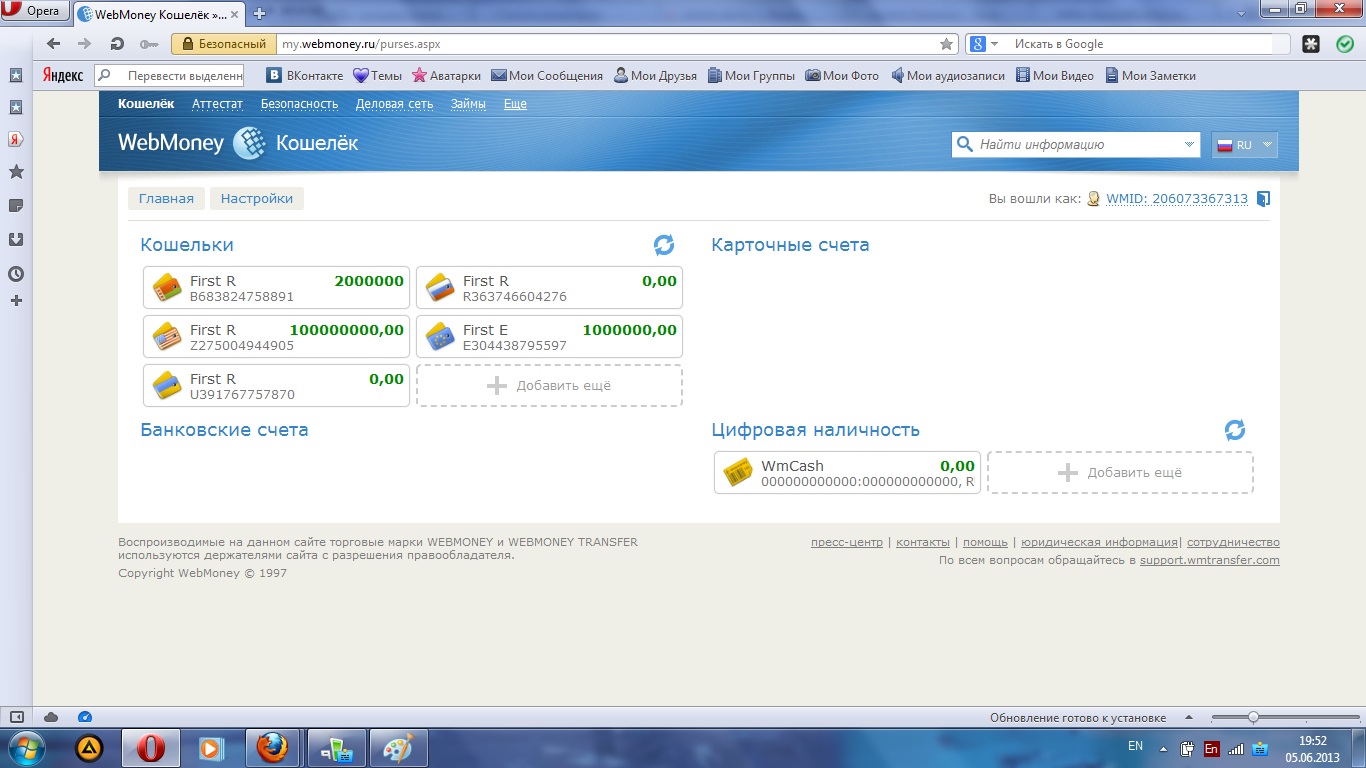Screen dimensions: 1366x768
Task: Click the WMID: 206073367313 link
Action: [x=1177, y=199]
